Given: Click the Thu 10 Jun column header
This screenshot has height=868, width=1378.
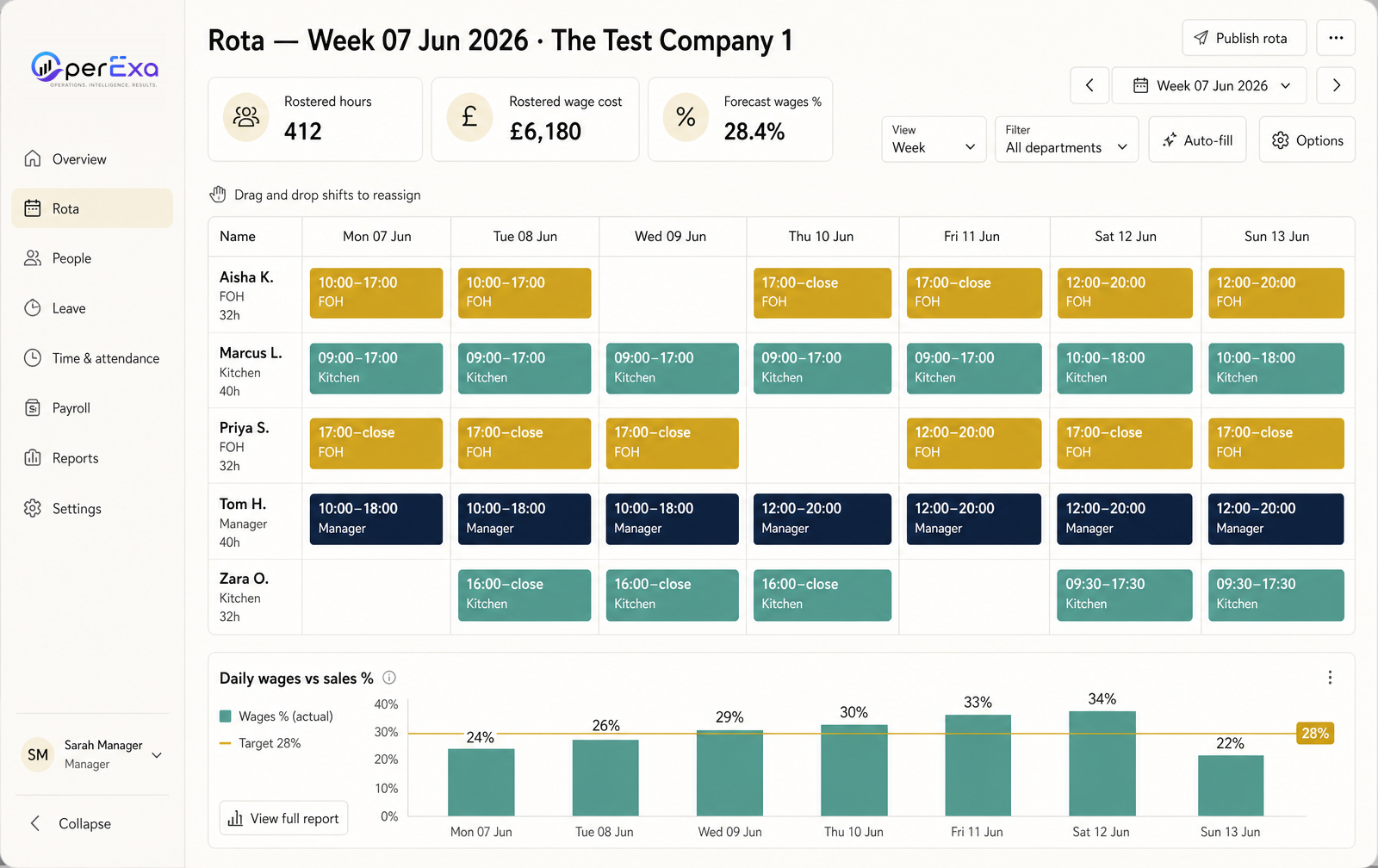Looking at the screenshot, I should pos(822,236).
